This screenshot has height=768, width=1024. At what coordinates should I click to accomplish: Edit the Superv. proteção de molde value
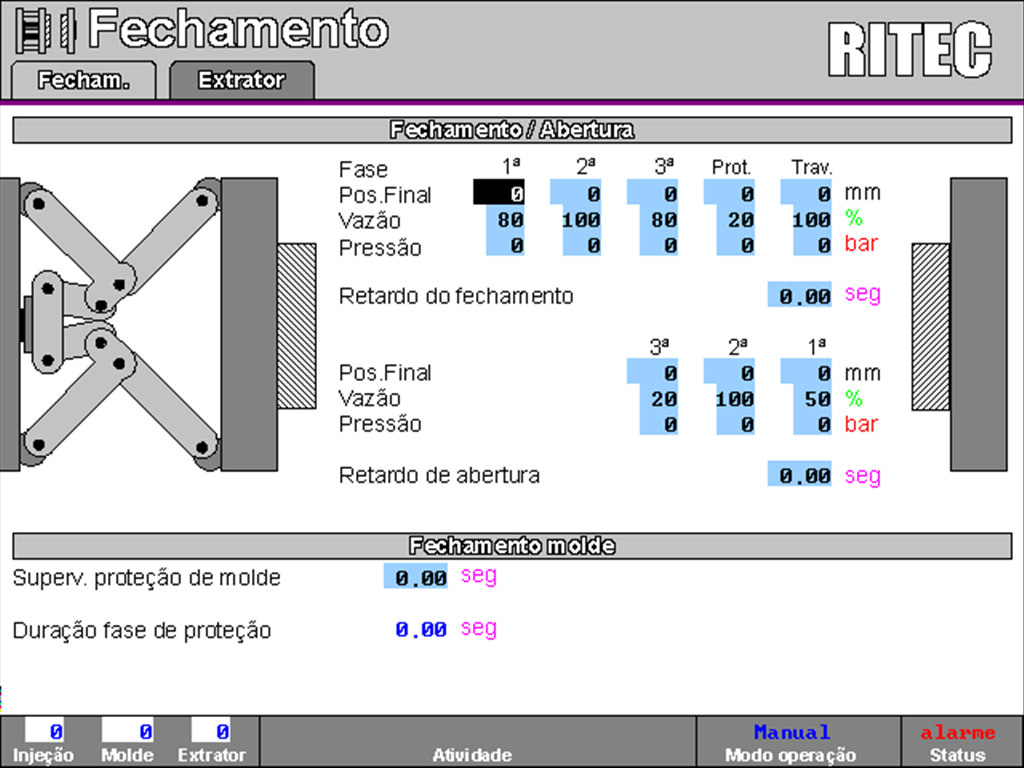coord(415,577)
